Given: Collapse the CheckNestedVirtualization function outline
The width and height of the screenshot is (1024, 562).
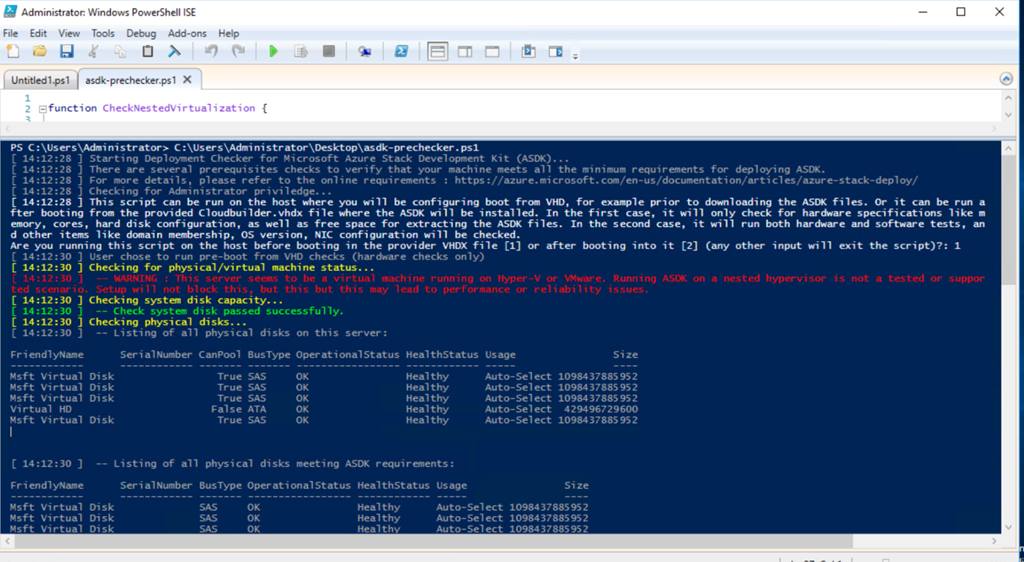Looking at the screenshot, I should click(42, 109).
